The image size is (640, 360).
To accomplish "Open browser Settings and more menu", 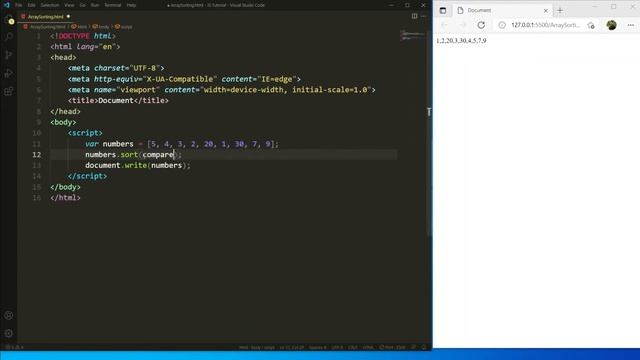I will [x=631, y=25].
